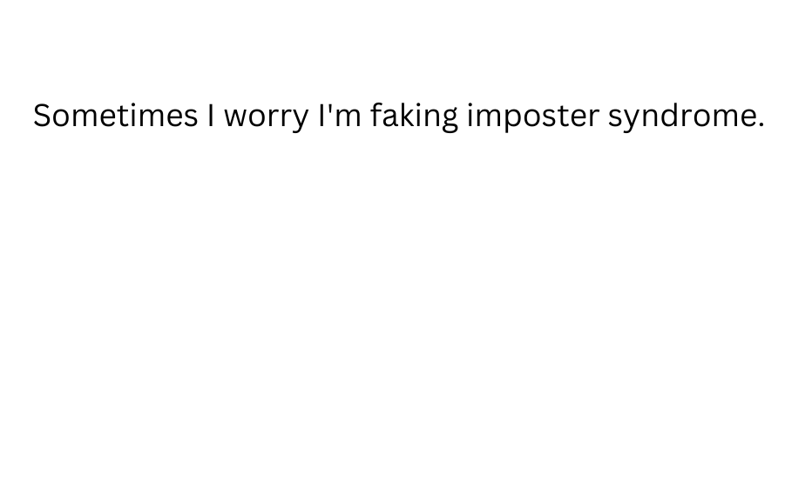812x504 pixels.
Task: Click the contraction "I'm"
Action: click(340, 115)
